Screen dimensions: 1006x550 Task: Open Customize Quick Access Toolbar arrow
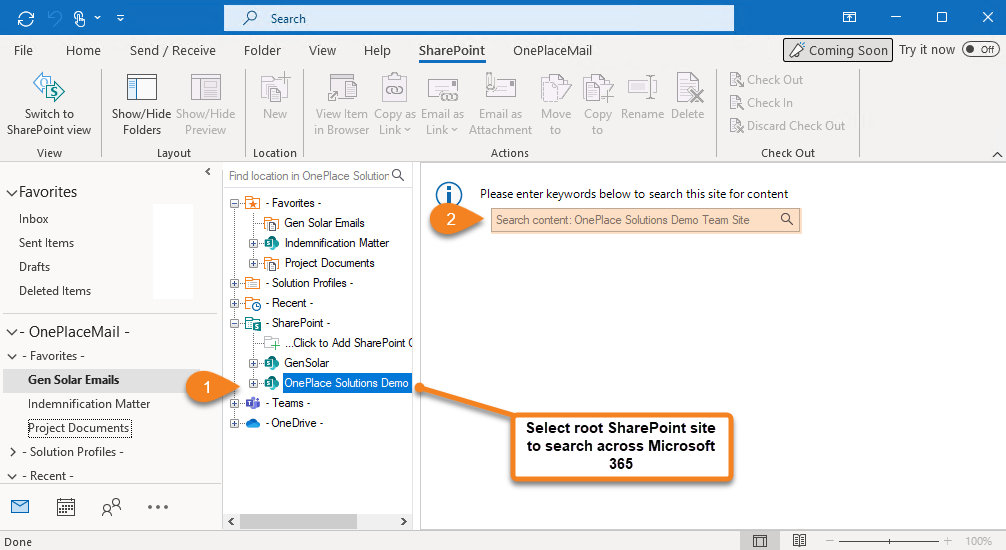(120, 19)
